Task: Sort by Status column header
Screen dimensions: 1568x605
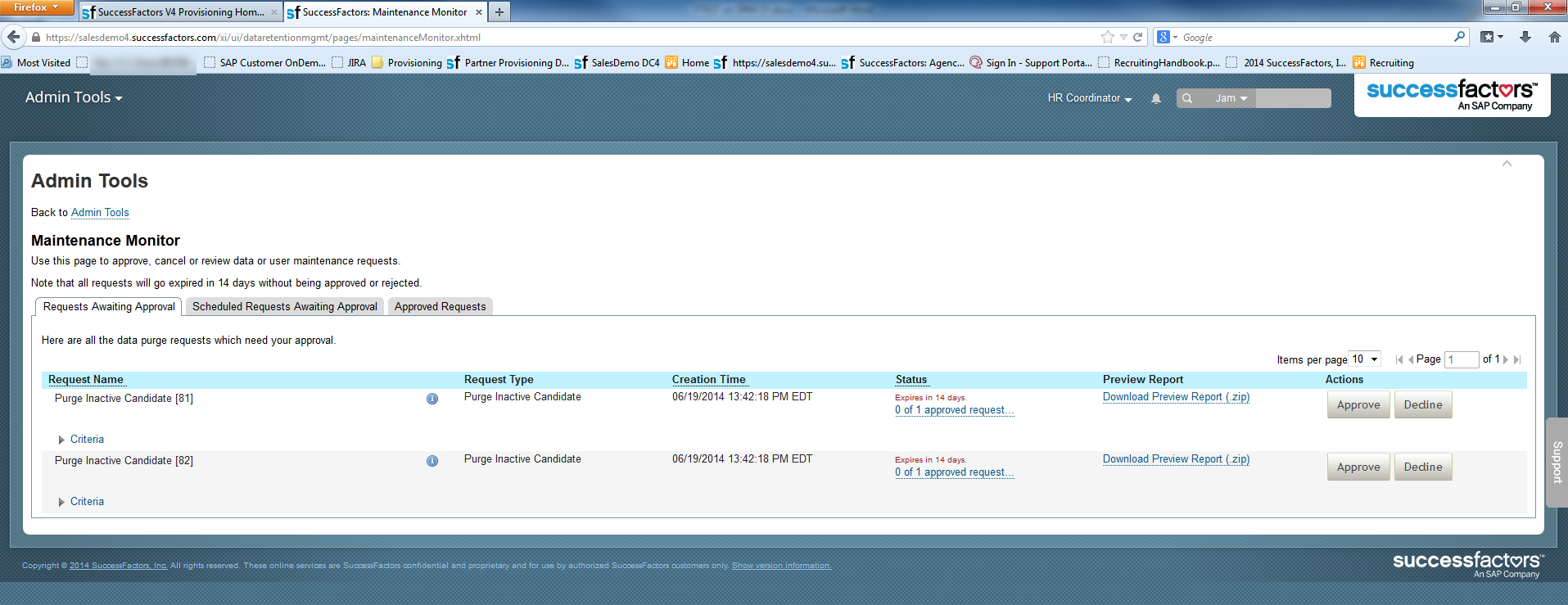Action: coord(911,380)
